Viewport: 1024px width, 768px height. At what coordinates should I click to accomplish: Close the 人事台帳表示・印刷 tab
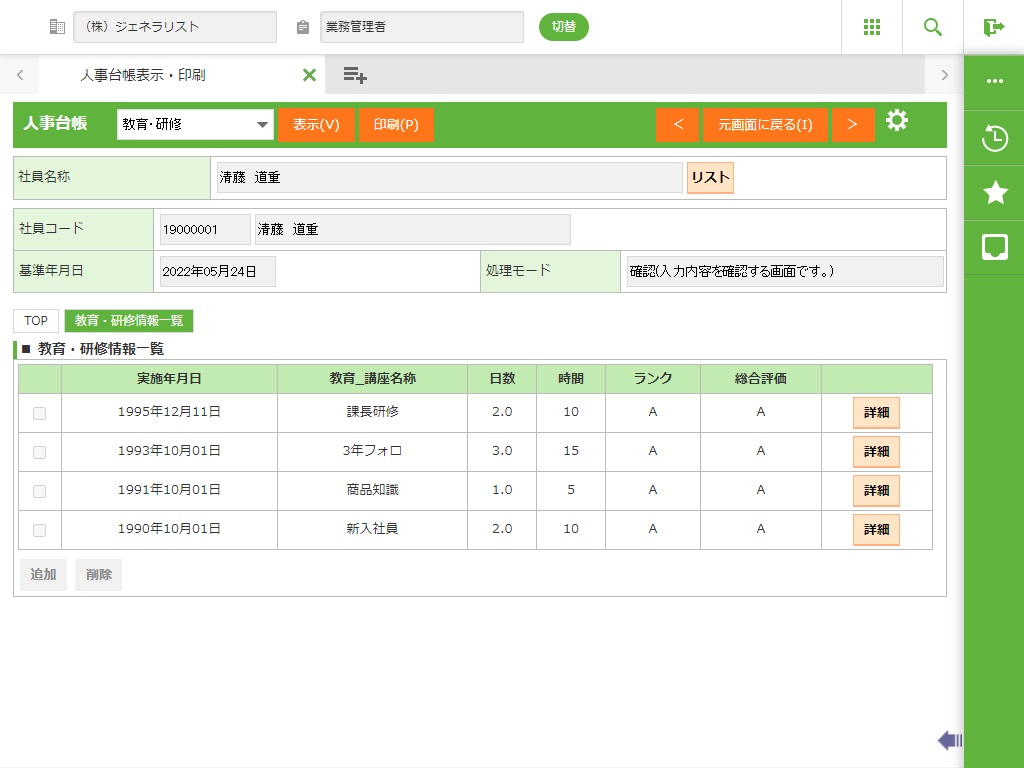point(309,75)
